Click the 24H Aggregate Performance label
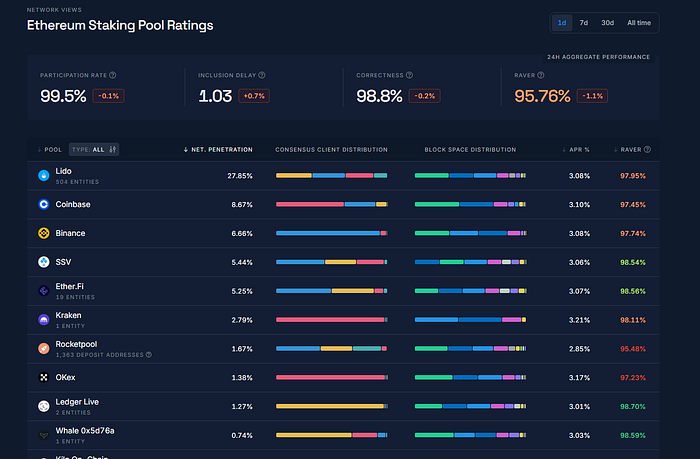This screenshot has width=700, height=459. [x=598, y=57]
